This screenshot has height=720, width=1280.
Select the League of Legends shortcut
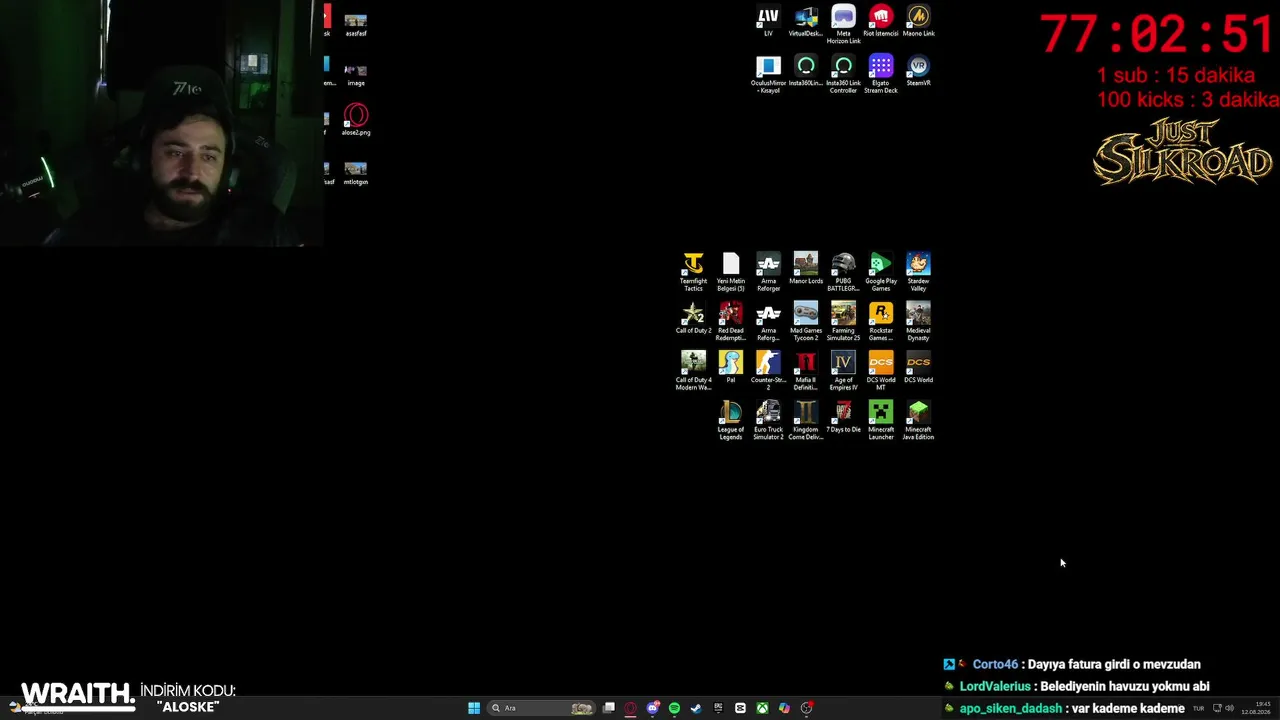(731, 421)
